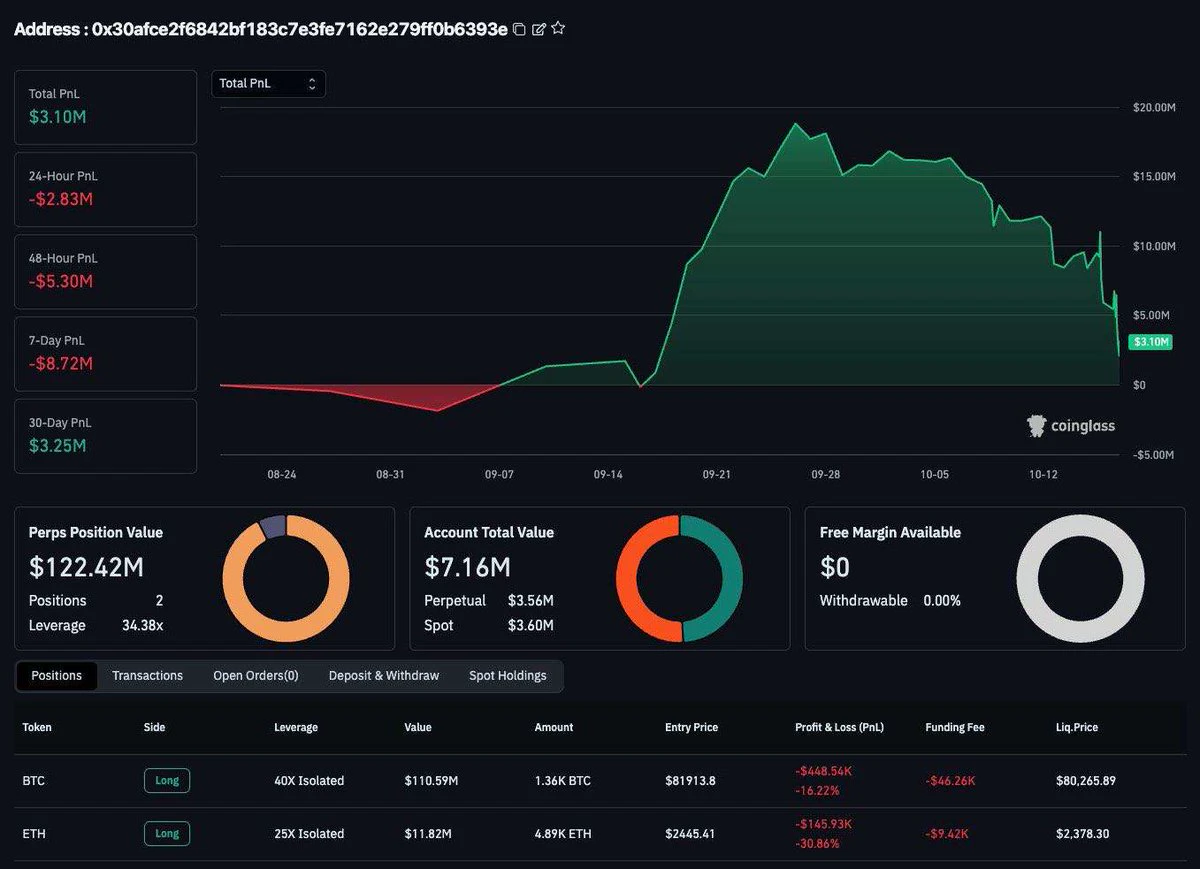Select the 24-Hour PnL card
Image resolution: width=1200 pixels, height=869 pixels.
tap(106, 189)
